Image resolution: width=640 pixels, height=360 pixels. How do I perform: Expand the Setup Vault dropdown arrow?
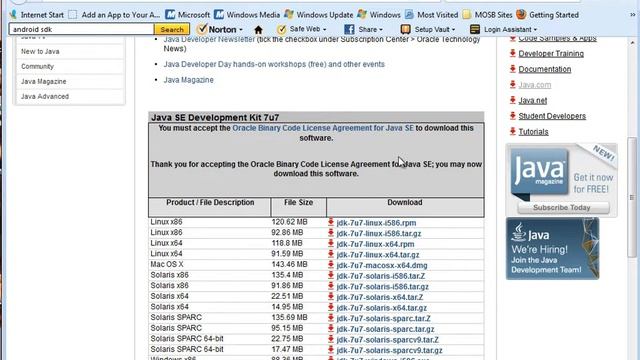(453, 30)
